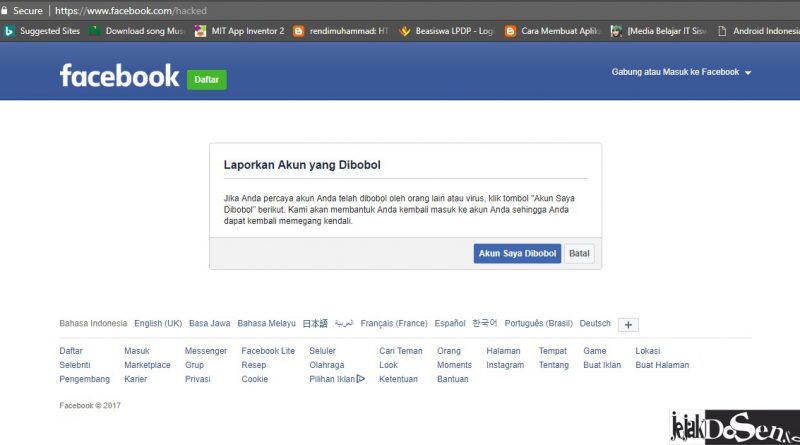The width and height of the screenshot is (800, 445).
Task: Click the green Daftar button
Action: click(207, 80)
